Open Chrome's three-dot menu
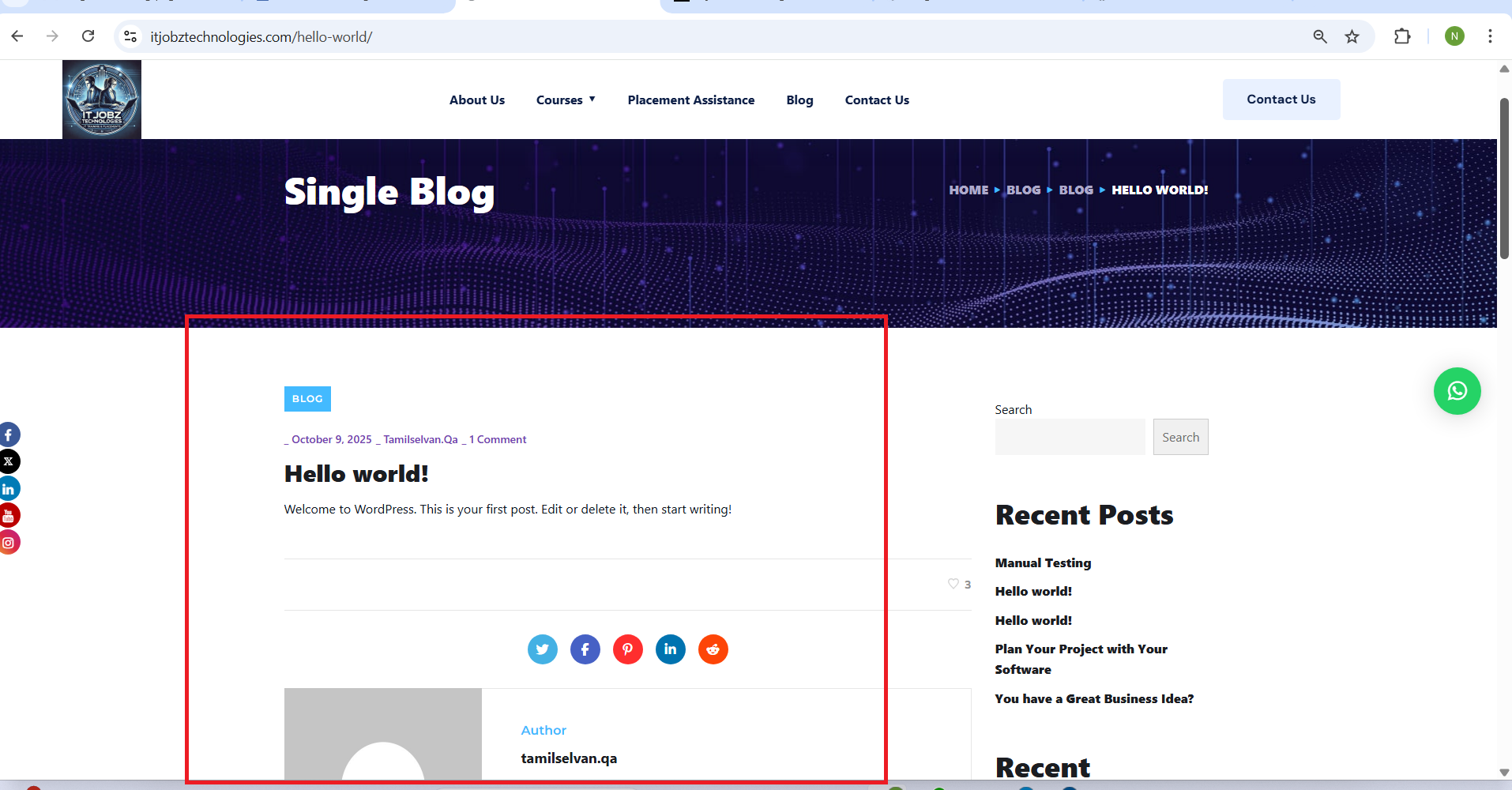 [x=1490, y=36]
